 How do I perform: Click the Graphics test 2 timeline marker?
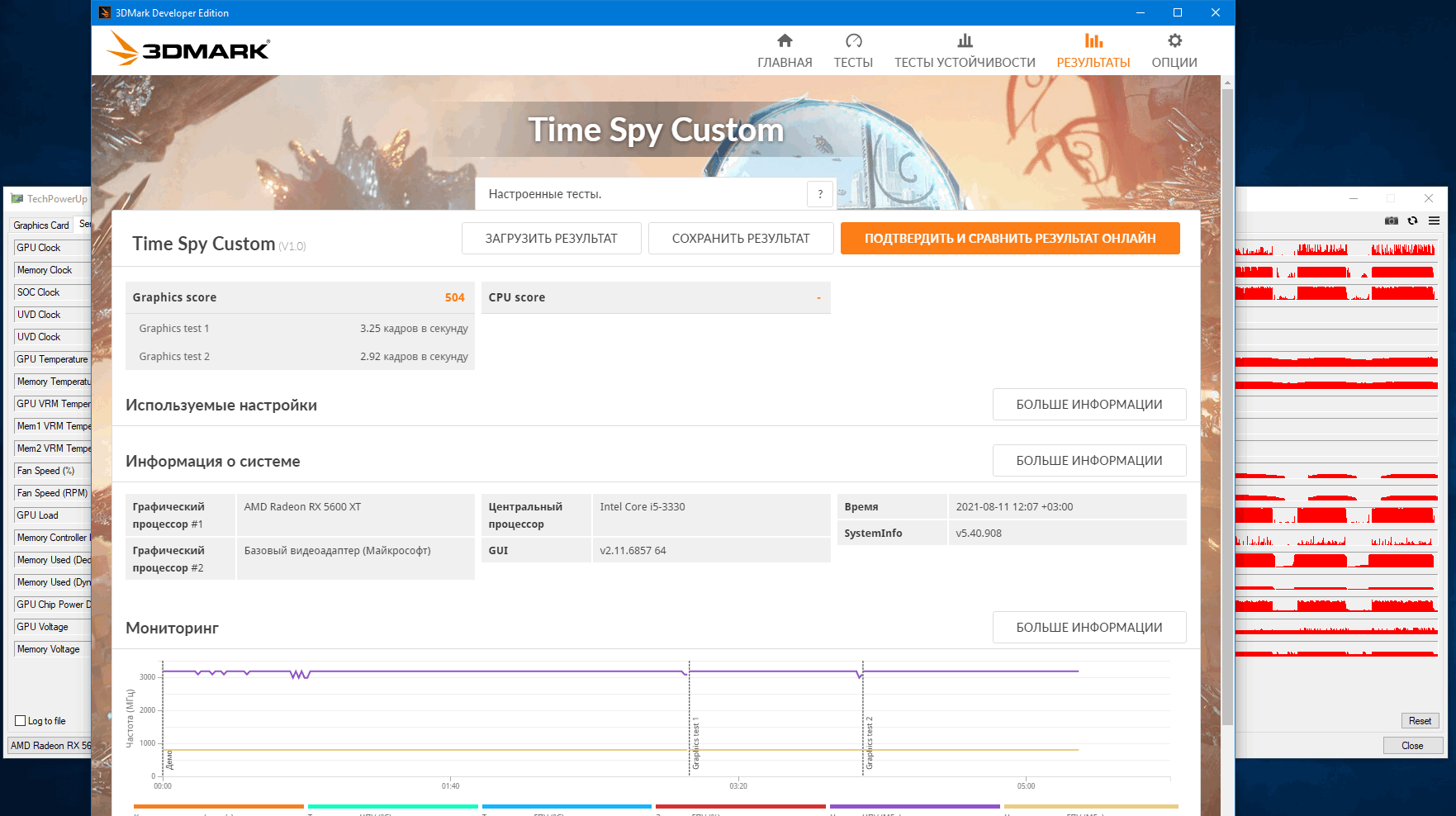pos(869,743)
